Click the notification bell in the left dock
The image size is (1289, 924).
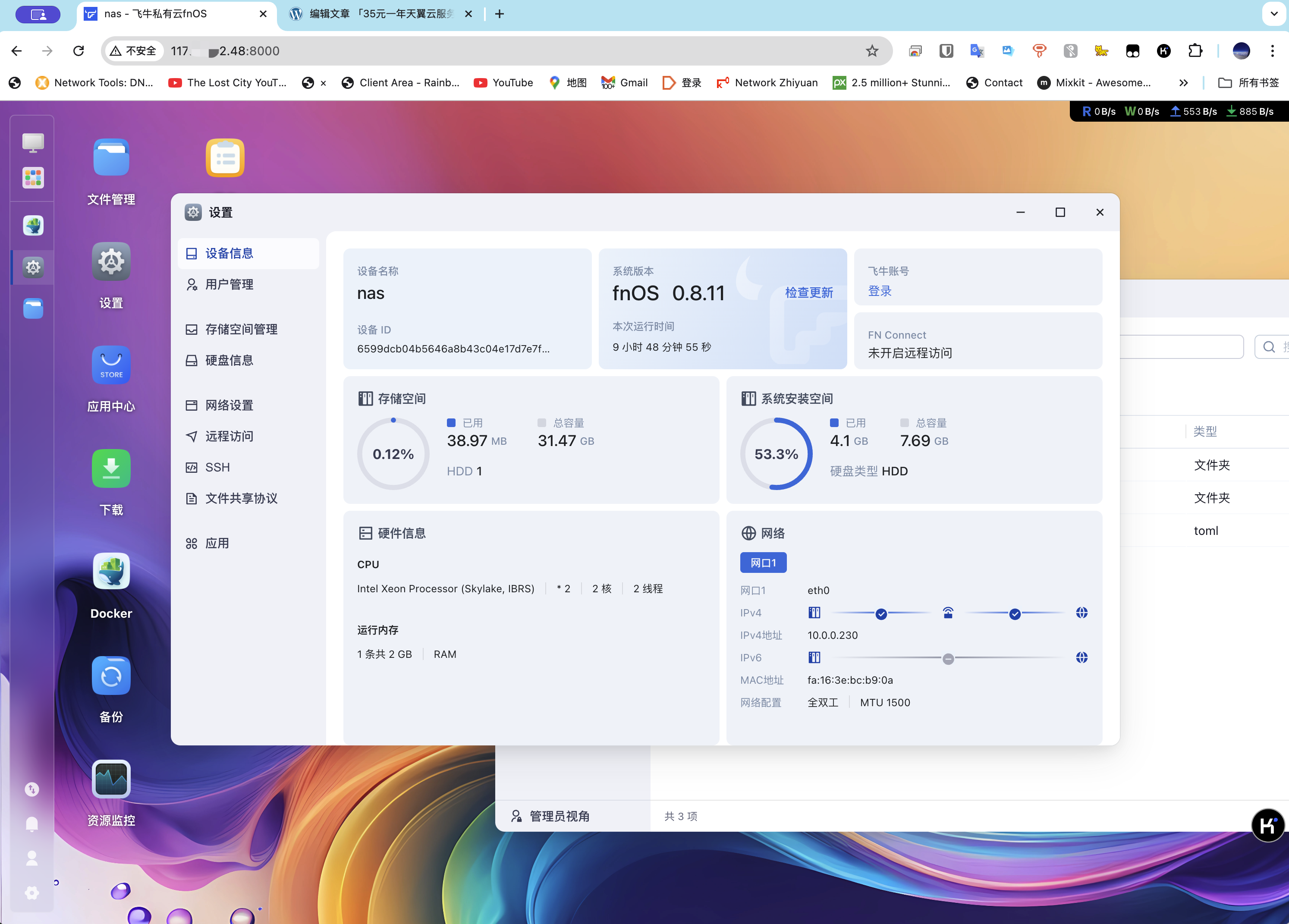(x=32, y=823)
